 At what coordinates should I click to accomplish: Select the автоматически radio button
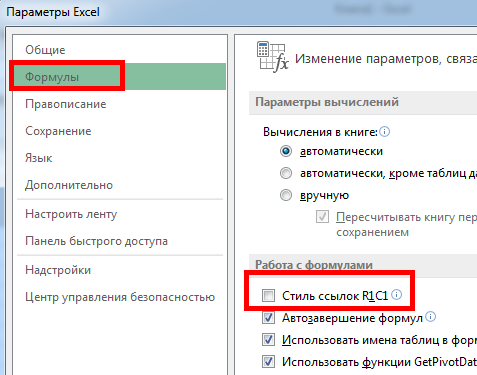coord(286,151)
